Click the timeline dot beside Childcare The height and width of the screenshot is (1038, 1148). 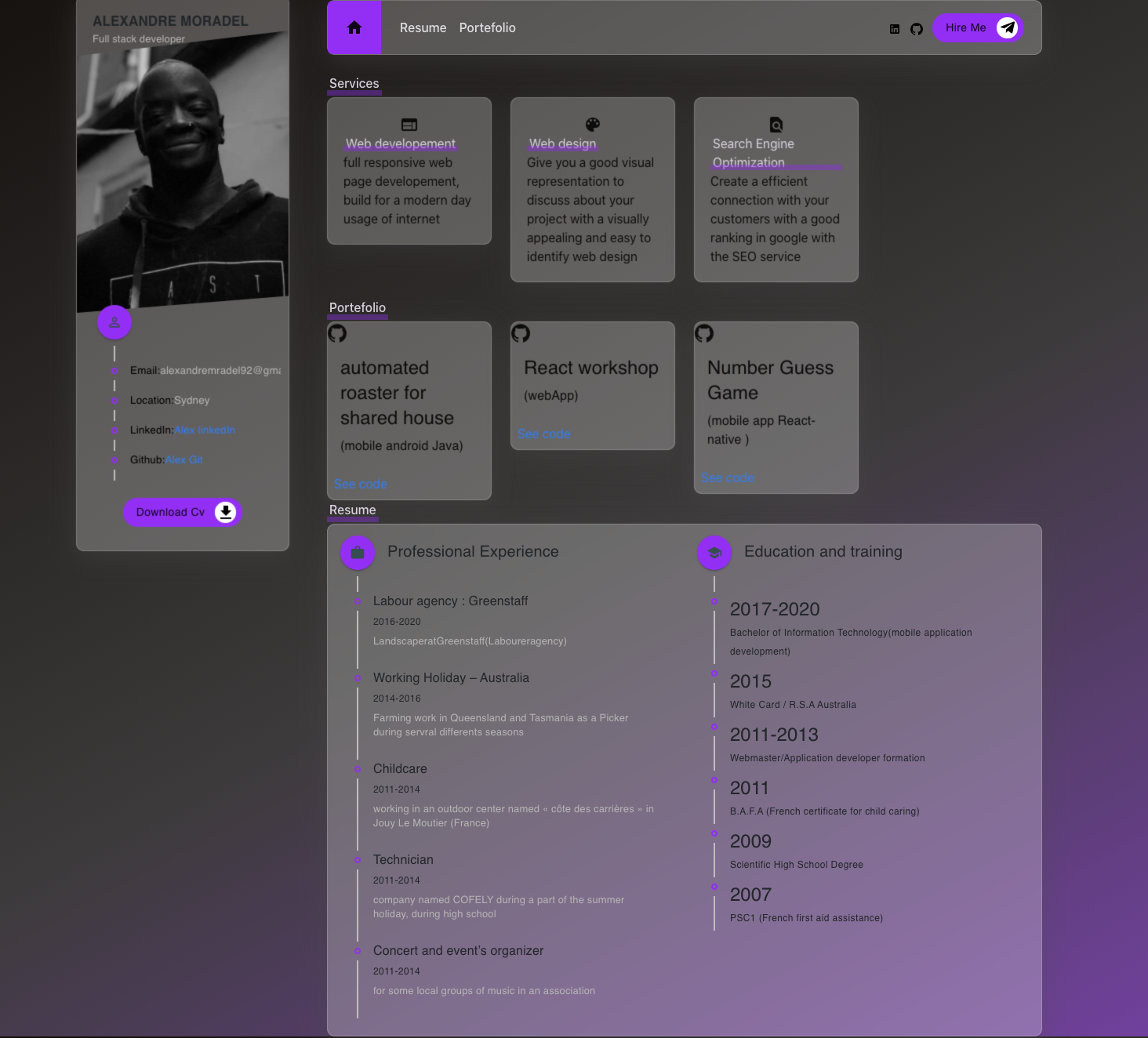358,769
